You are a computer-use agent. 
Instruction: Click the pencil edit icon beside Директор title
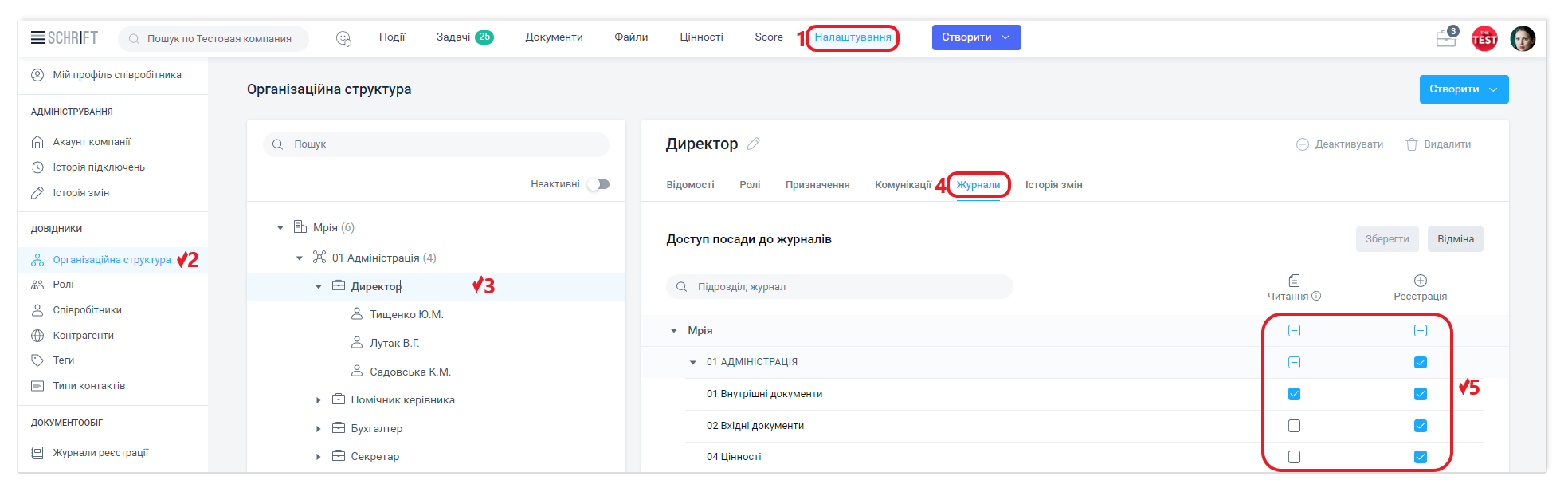754,144
